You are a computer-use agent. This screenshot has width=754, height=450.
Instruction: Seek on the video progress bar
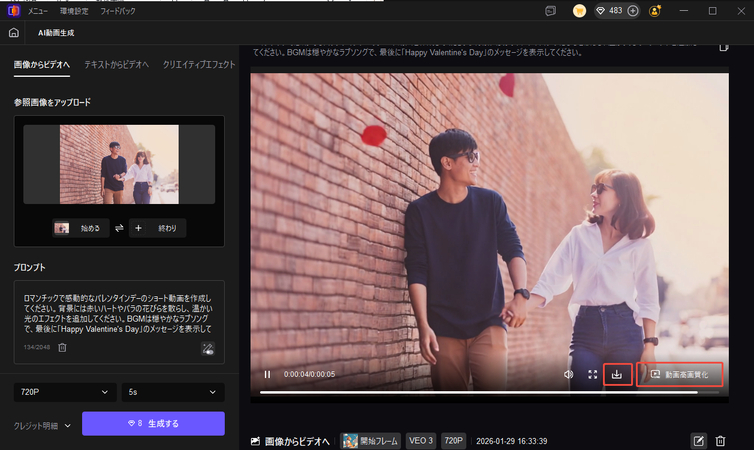pyautogui.click(x=490, y=392)
